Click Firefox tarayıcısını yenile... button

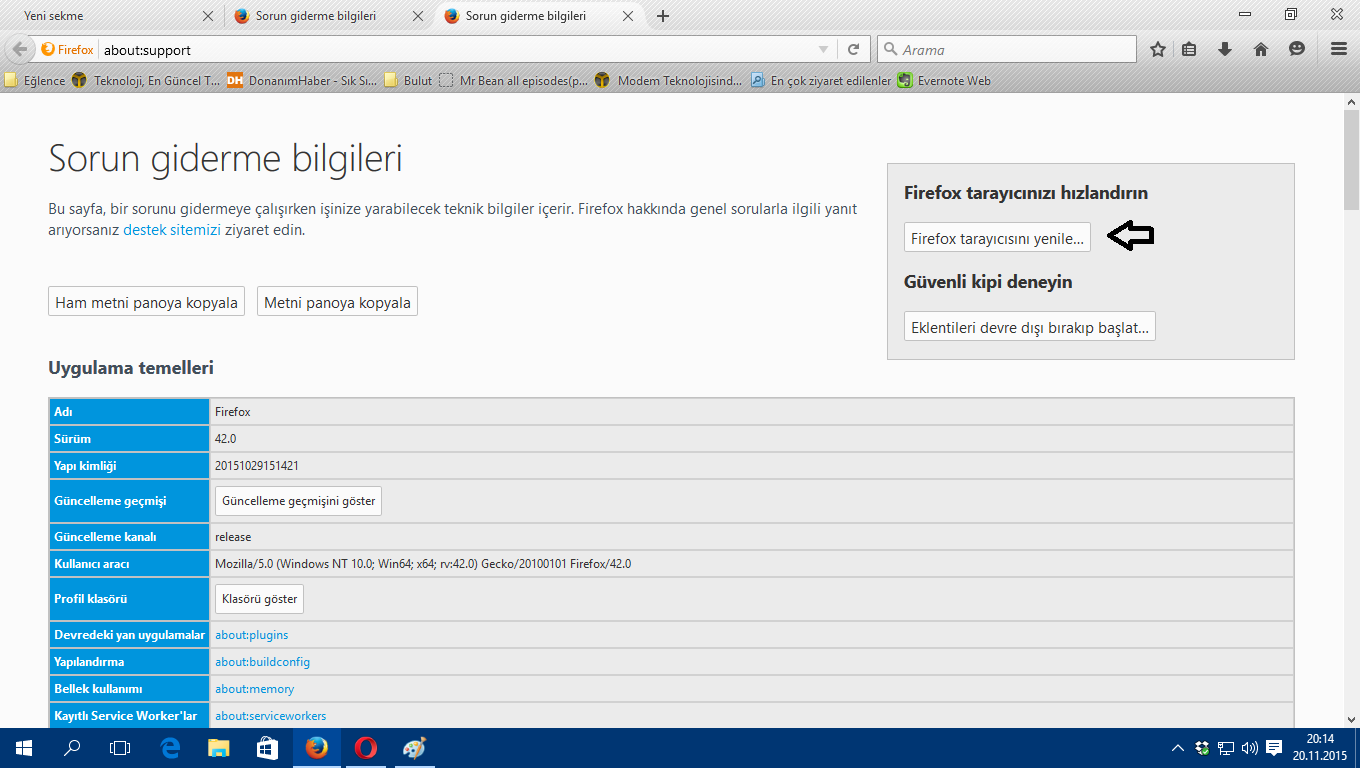[x=997, y=238]
